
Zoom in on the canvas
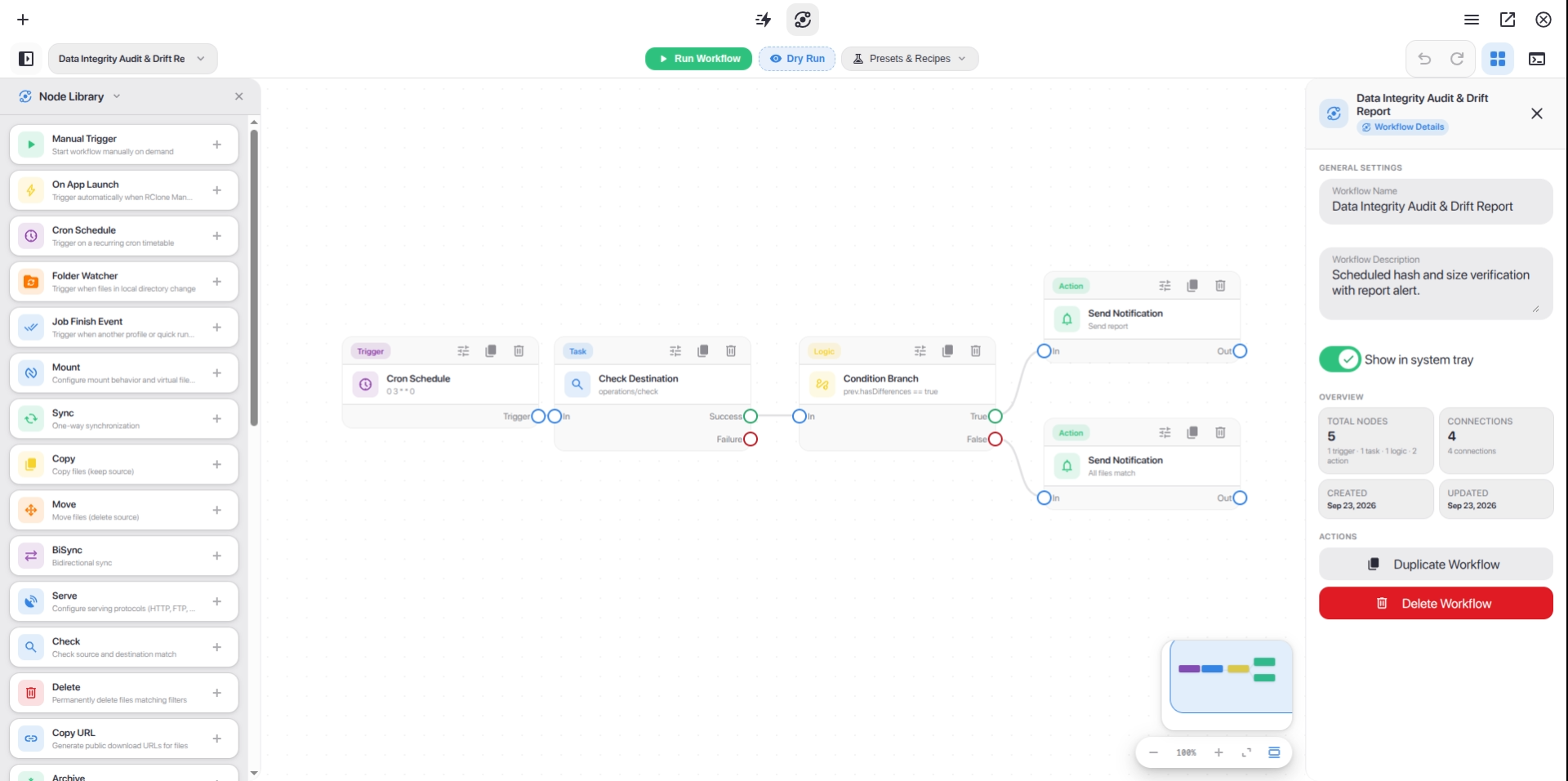coord(1218,752)
